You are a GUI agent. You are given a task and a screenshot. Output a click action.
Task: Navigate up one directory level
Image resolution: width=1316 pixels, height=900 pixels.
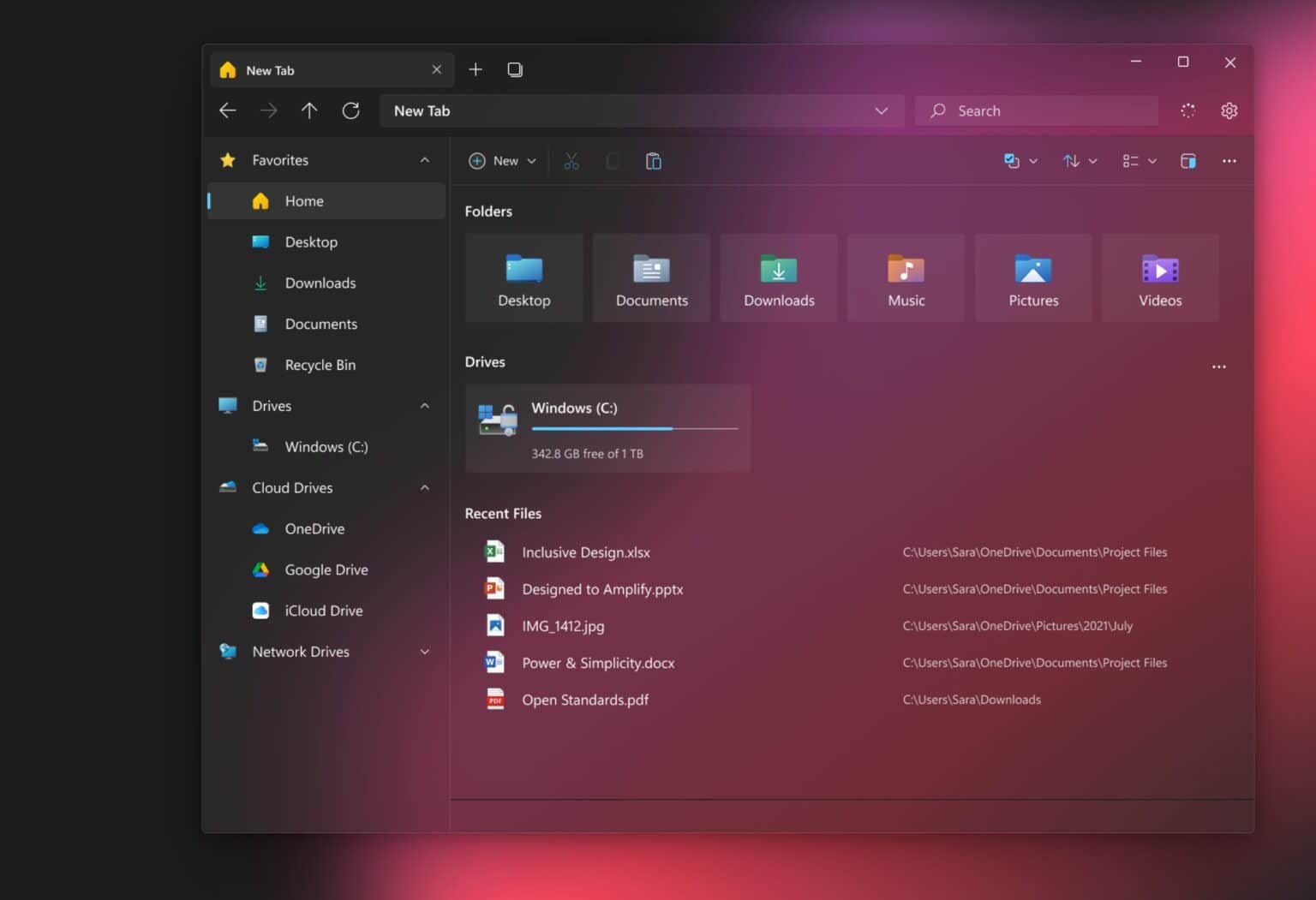point(309,110)
